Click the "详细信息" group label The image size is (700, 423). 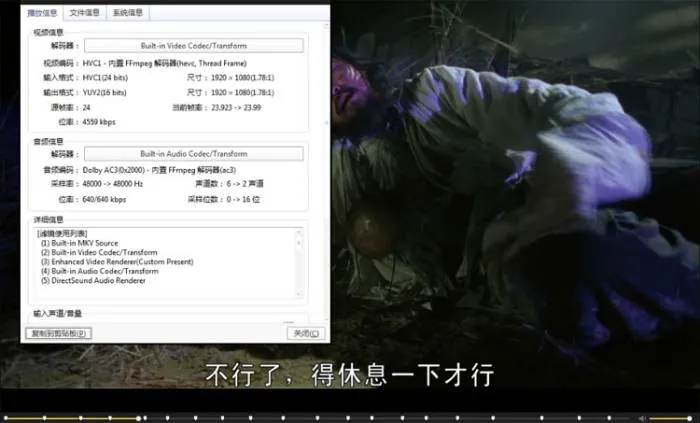coord(49,220)
